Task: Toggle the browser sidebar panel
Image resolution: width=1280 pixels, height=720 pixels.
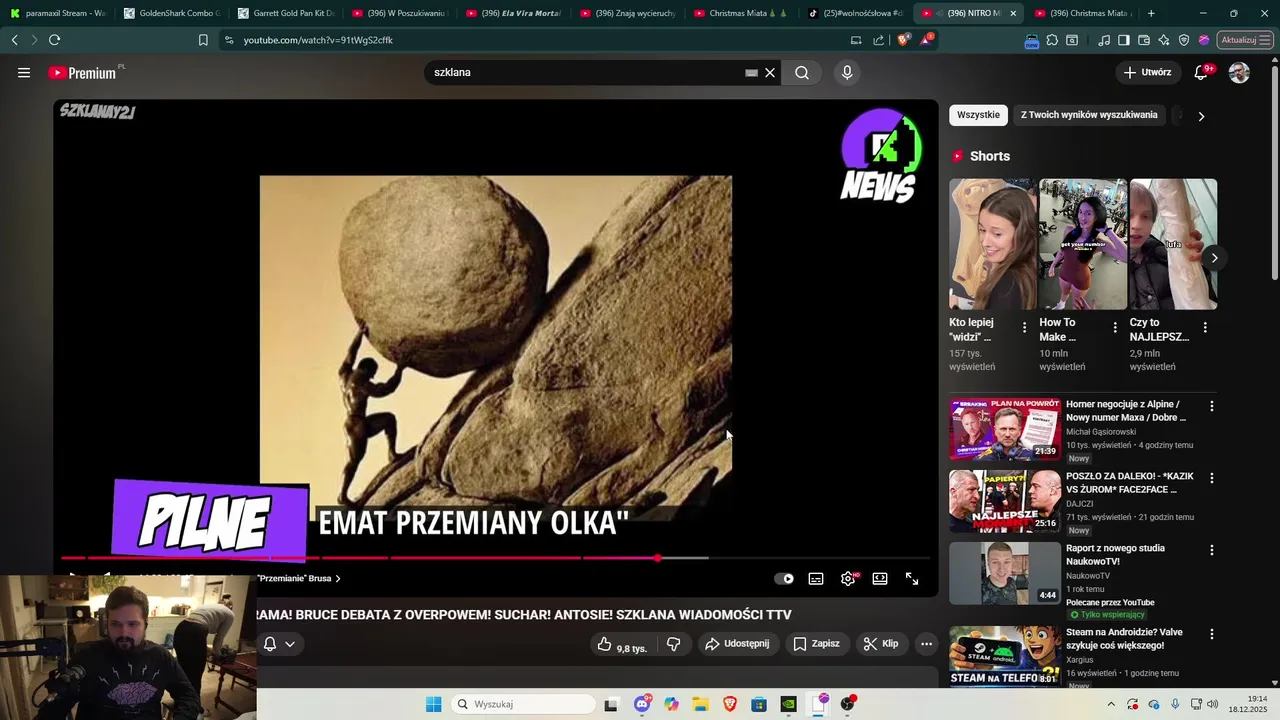Action: [1124, 40]
